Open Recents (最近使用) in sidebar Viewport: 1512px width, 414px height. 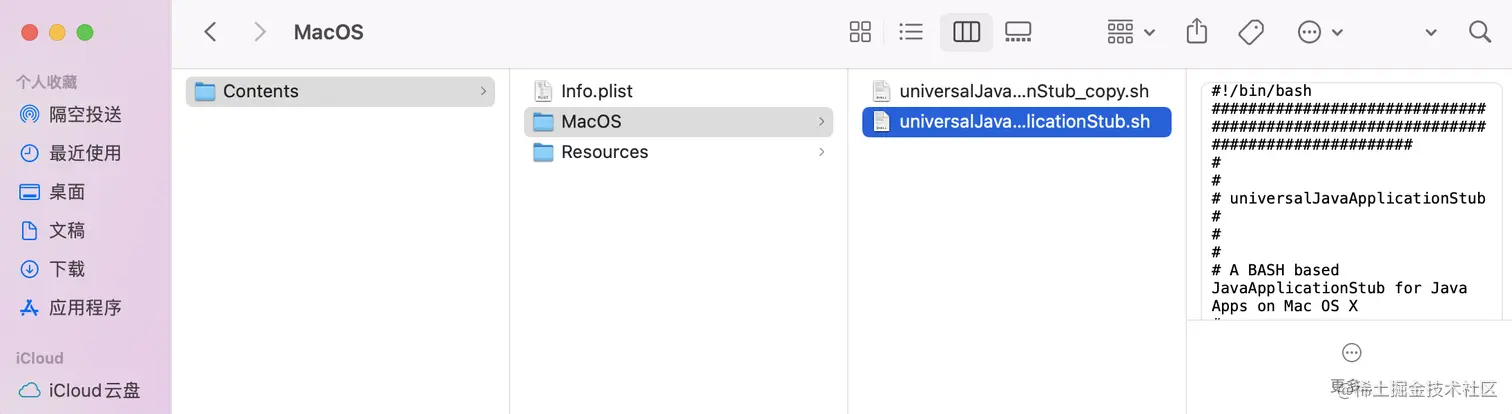point(85,153)
